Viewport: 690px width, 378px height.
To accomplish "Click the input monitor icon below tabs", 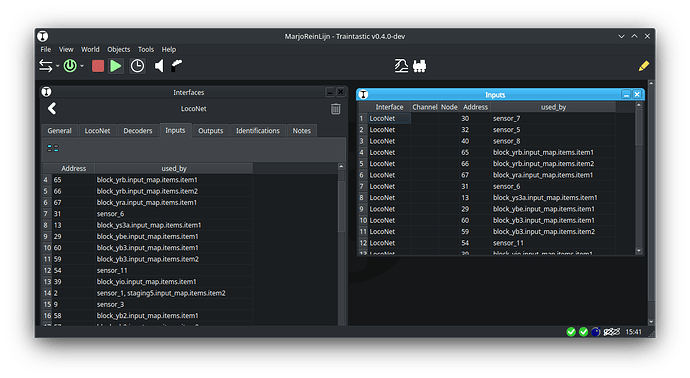I will tap(53, 148).
